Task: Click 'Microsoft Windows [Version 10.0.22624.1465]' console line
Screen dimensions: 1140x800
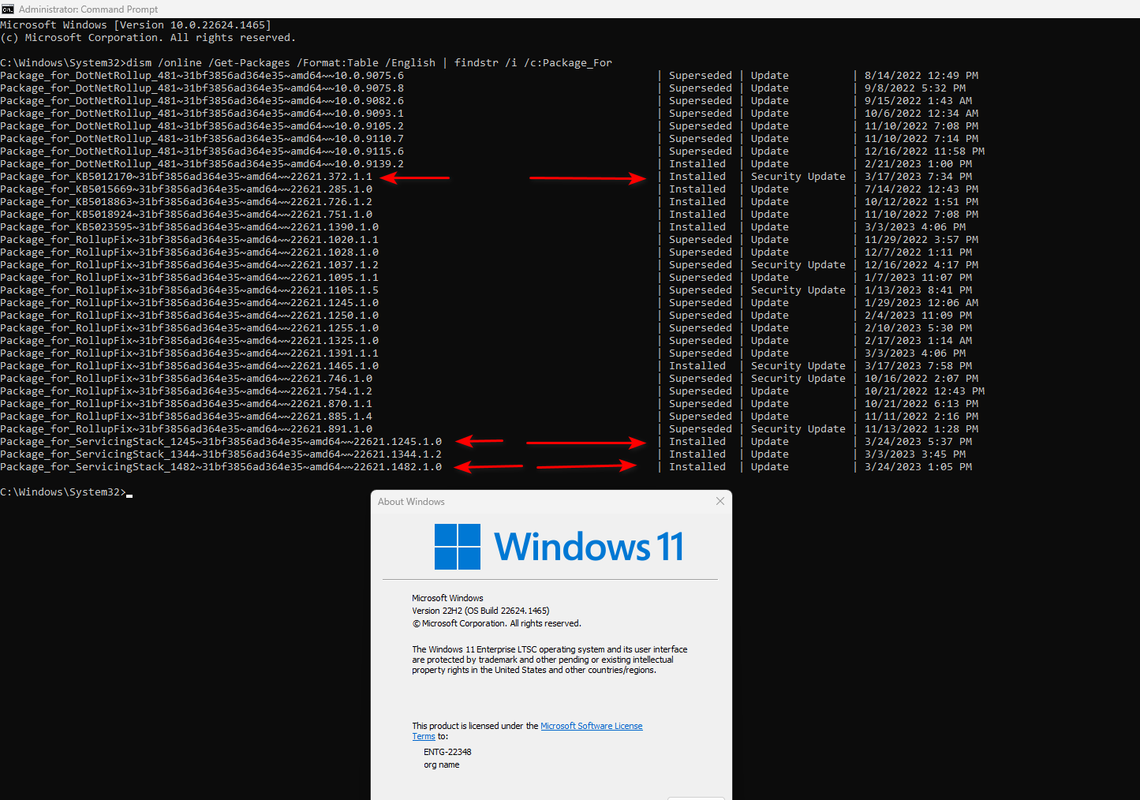Action: click(135, 25)
